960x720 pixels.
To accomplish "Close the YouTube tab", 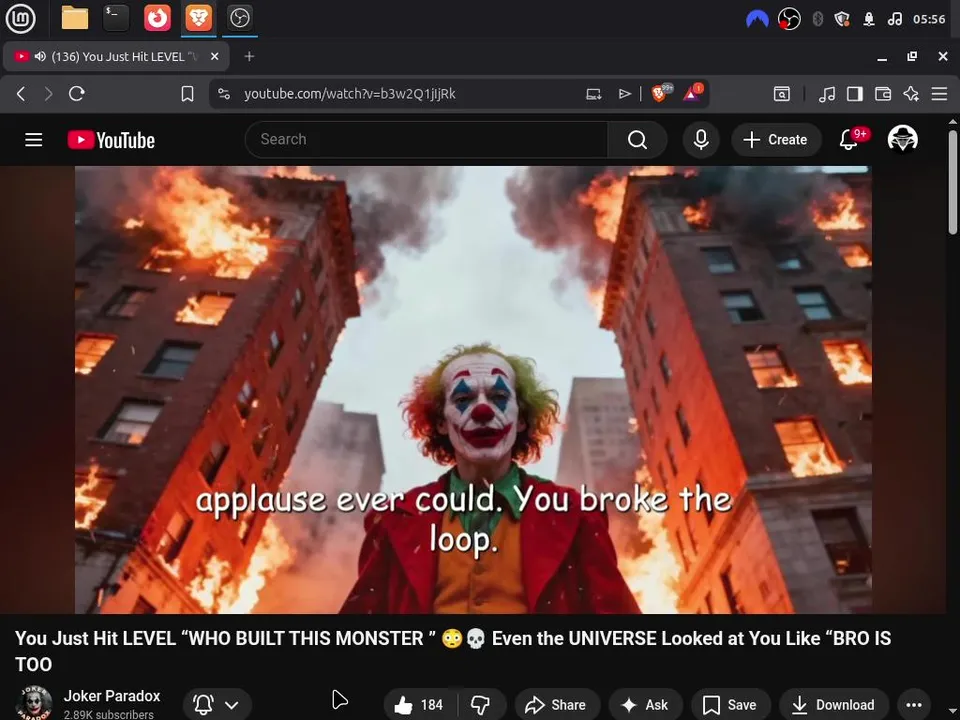I will click(214, 56).
